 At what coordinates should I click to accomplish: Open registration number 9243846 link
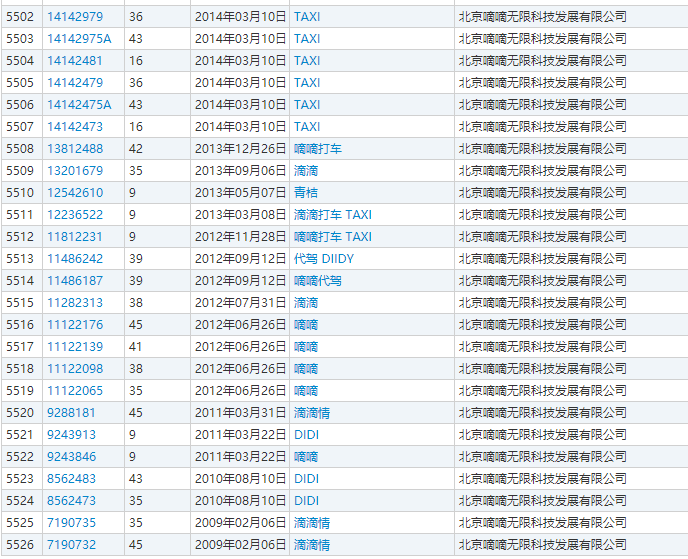pos(72,457)
